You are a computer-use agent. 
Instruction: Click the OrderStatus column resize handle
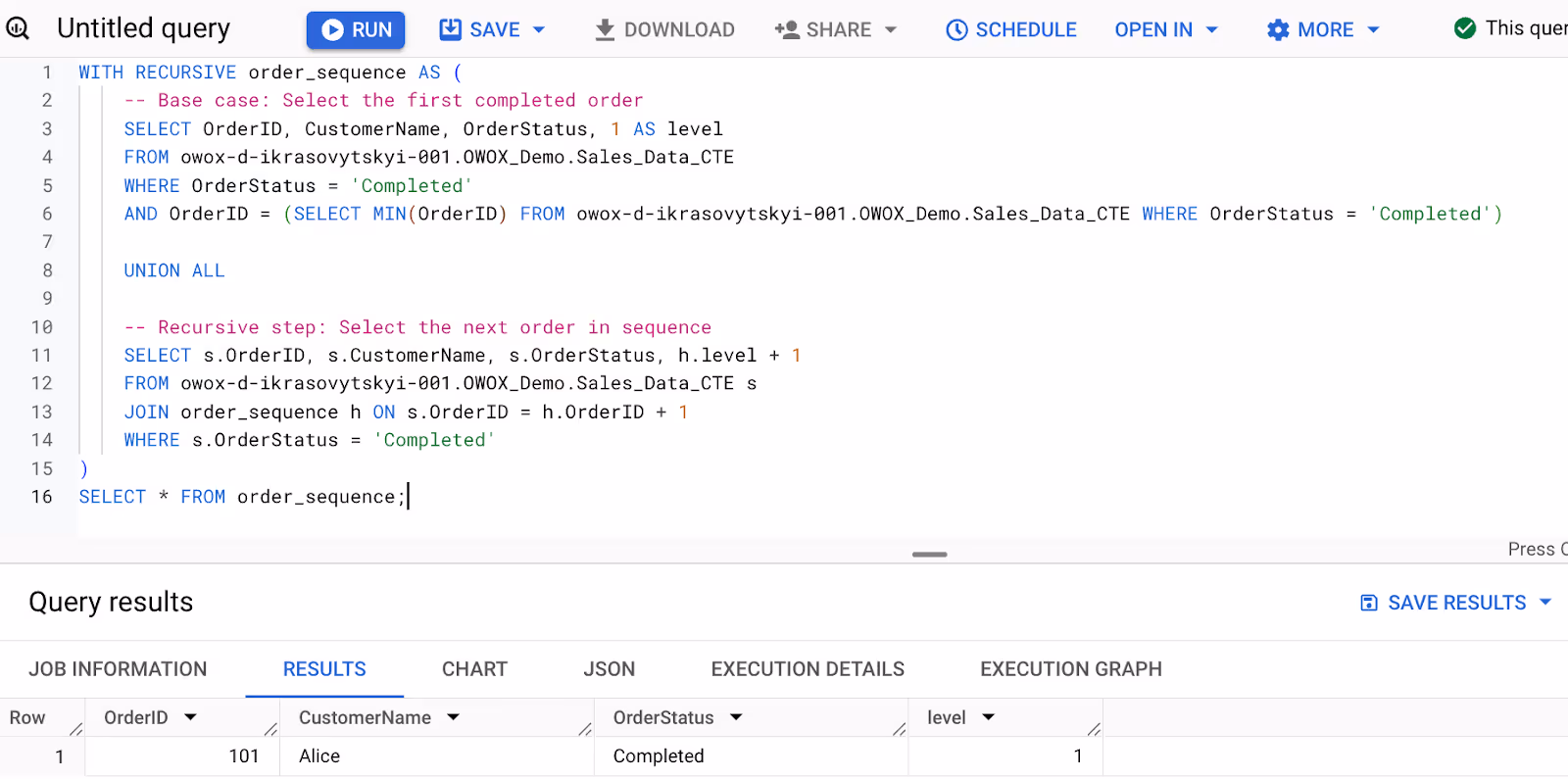[x=899, y=728]
